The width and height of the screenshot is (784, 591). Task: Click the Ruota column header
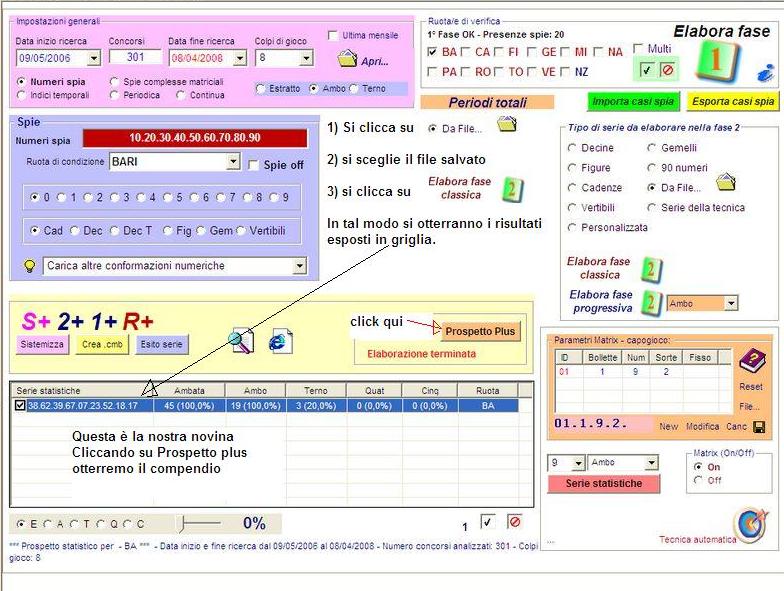pyautogui.click(x=488, y=390)
